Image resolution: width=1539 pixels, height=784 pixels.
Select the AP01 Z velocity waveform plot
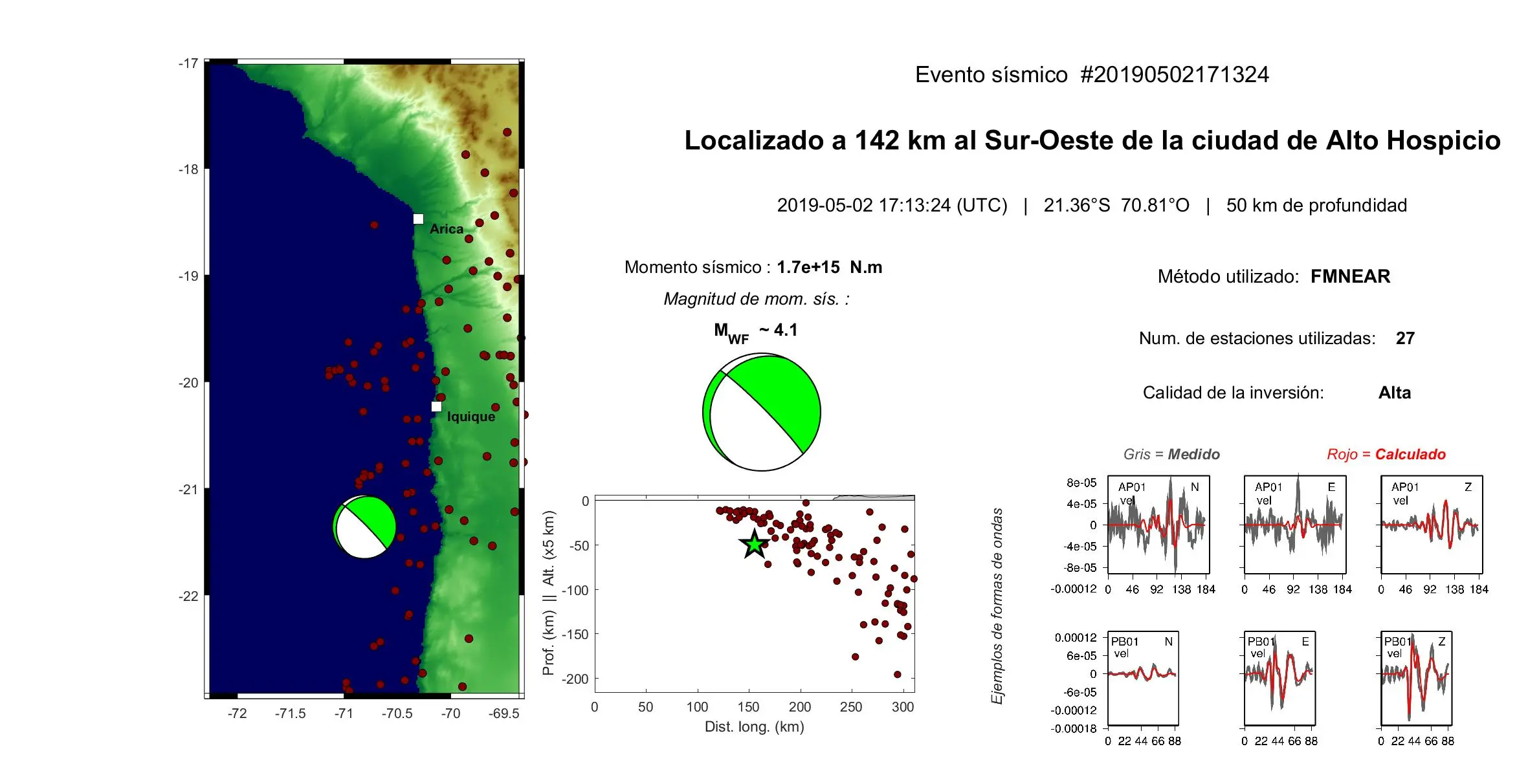pyautogui.click(x=1432, y=525)
